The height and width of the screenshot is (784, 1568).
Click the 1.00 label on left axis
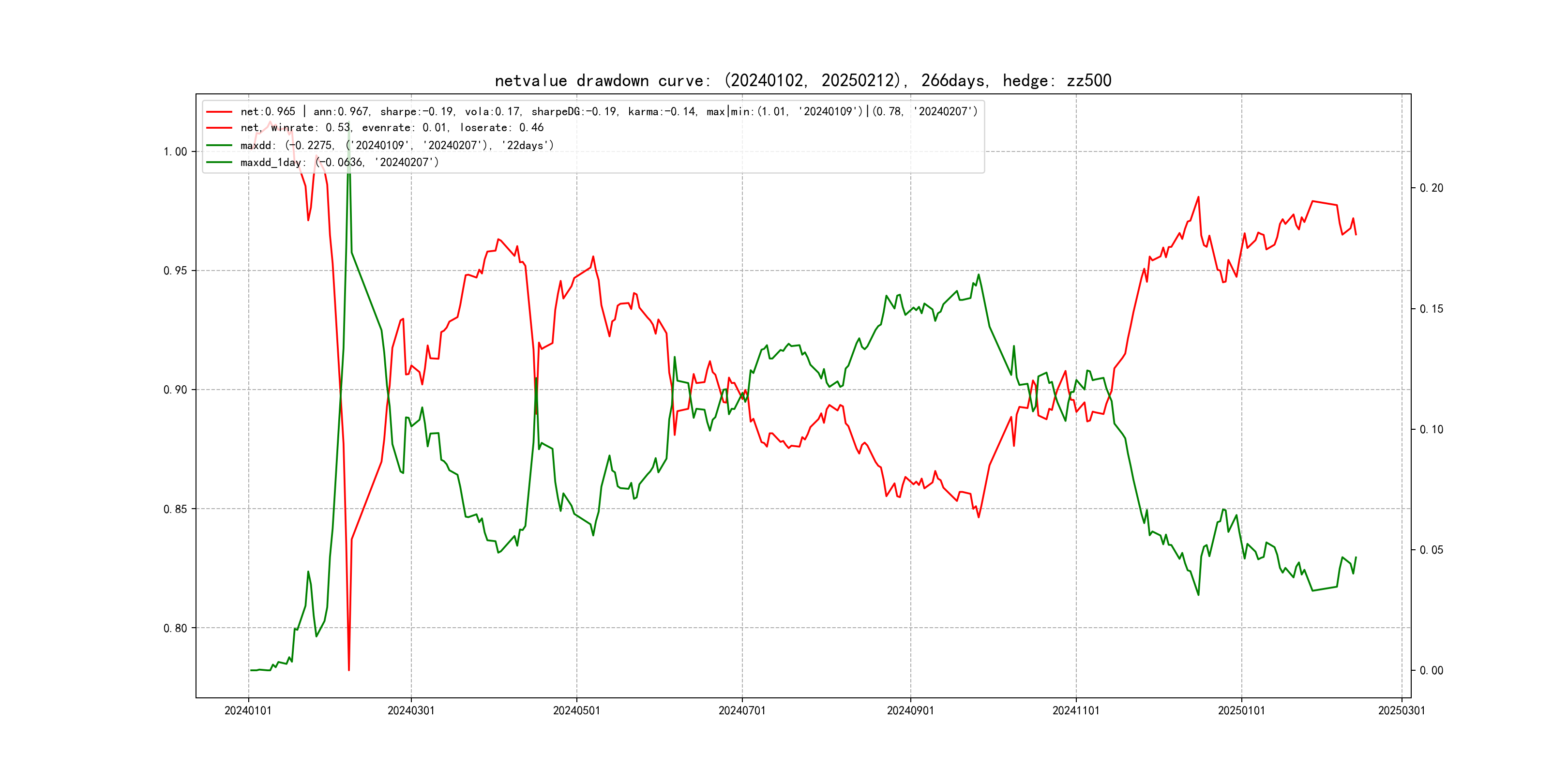175,151
